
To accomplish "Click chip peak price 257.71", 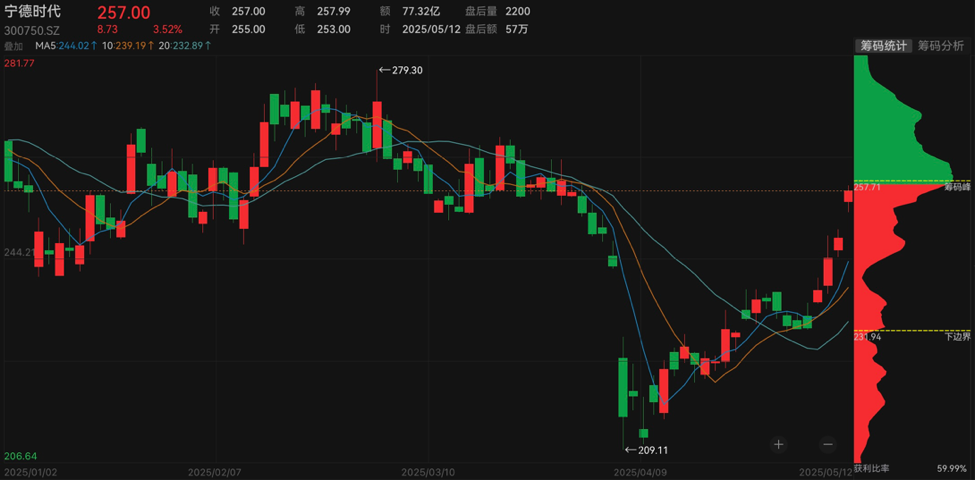I will coord(866,187).
